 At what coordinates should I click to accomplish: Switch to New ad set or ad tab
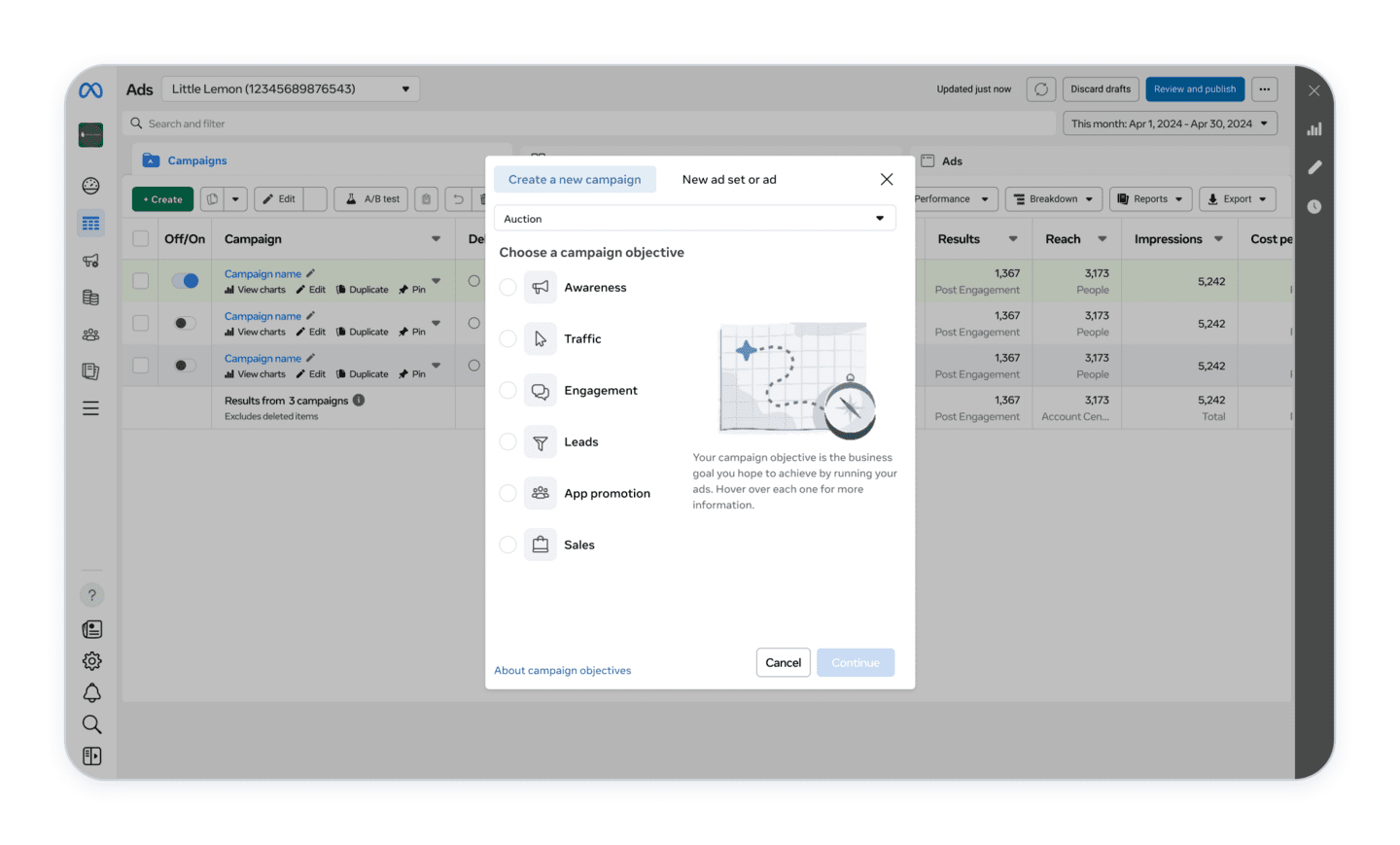[729, 180]
